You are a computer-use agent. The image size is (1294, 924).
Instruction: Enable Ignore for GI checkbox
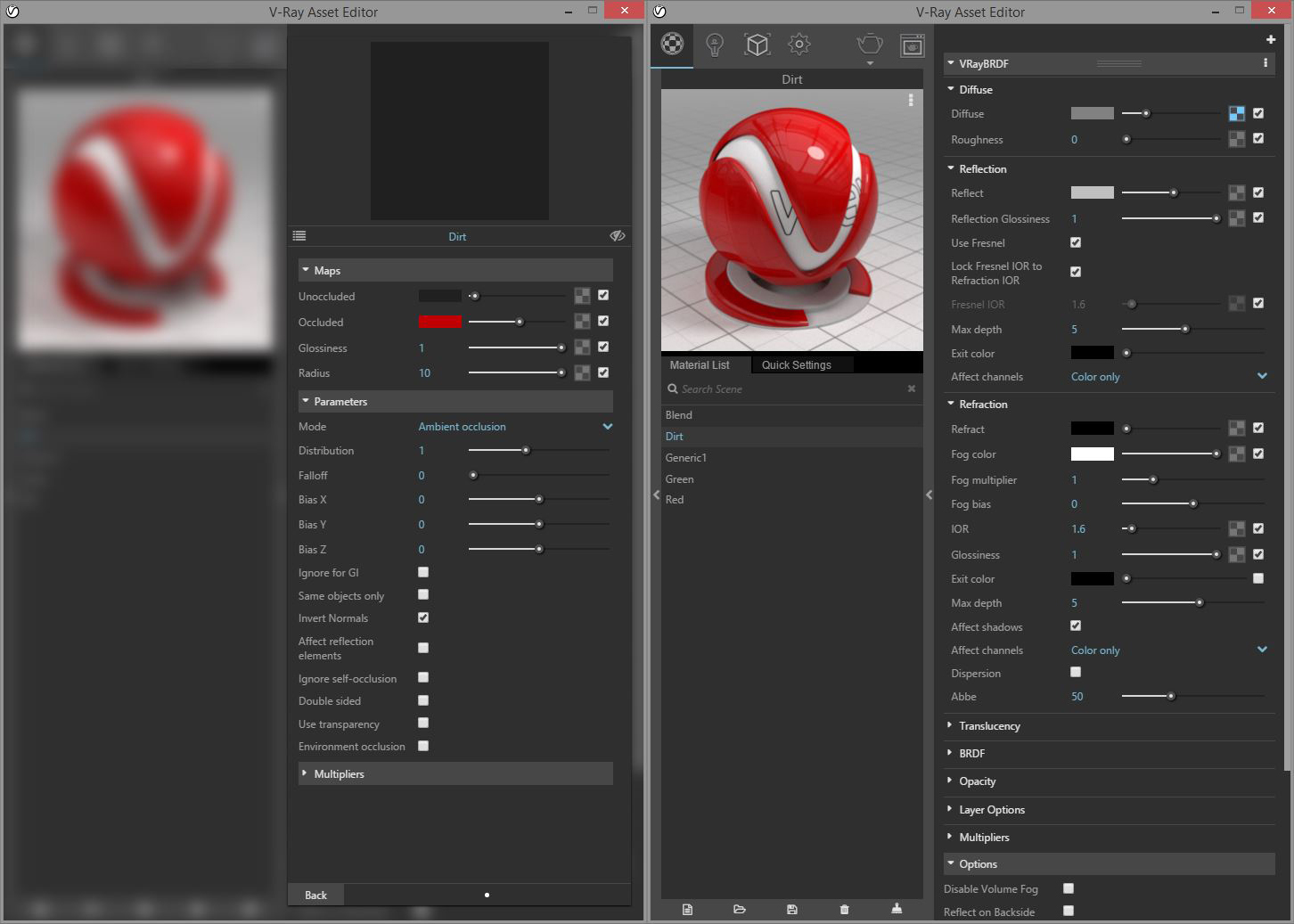coord(423,572)
